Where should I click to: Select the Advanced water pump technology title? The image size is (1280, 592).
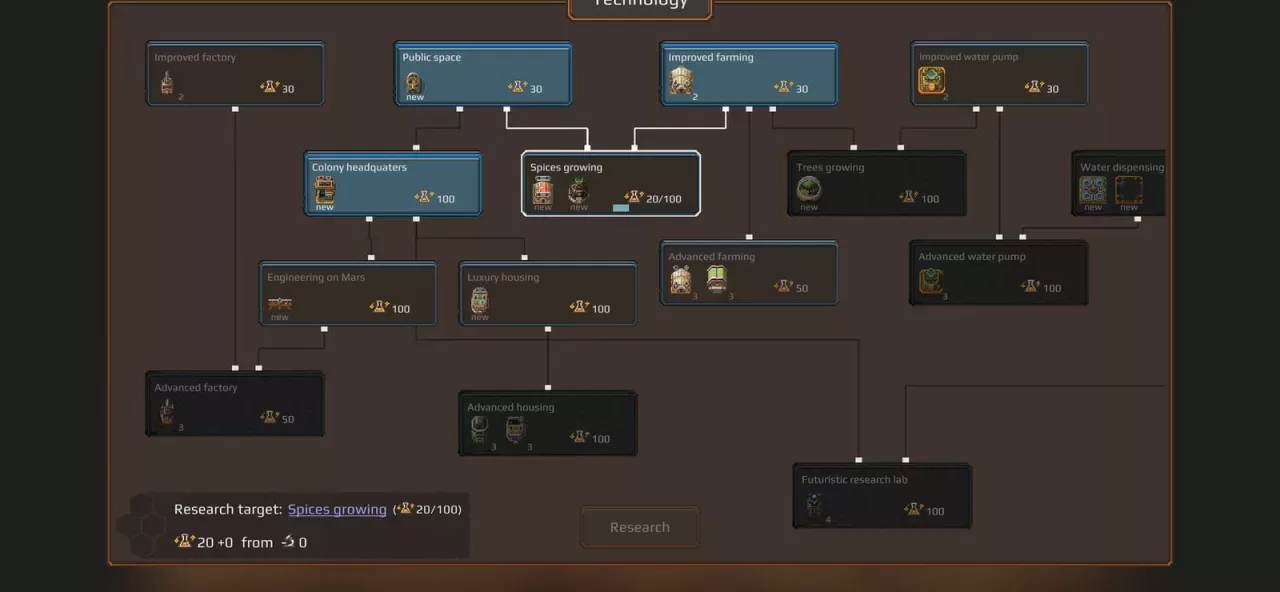click(972, 257)
